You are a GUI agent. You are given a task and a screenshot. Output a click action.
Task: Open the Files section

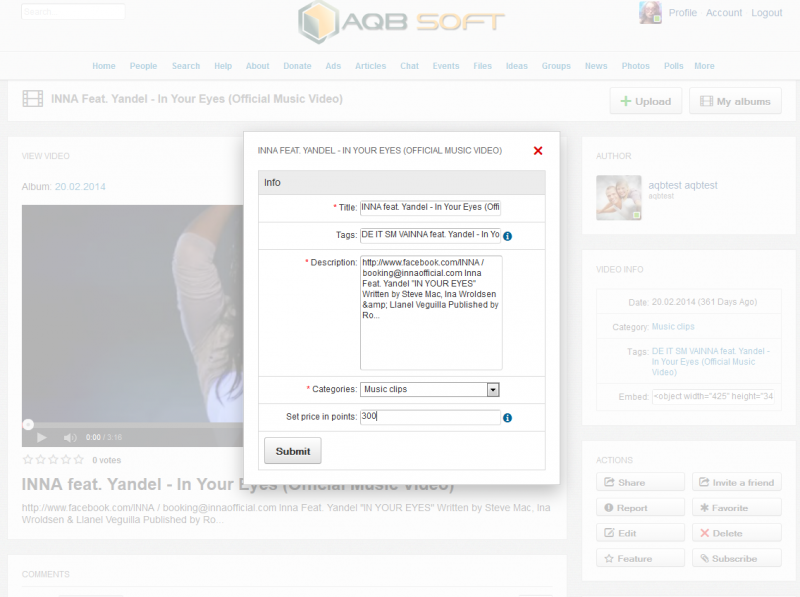point(482,66)
